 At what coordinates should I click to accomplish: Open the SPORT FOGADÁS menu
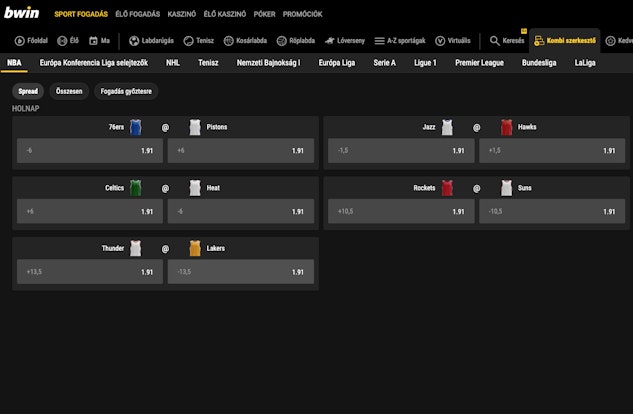[x=81, y=14]
